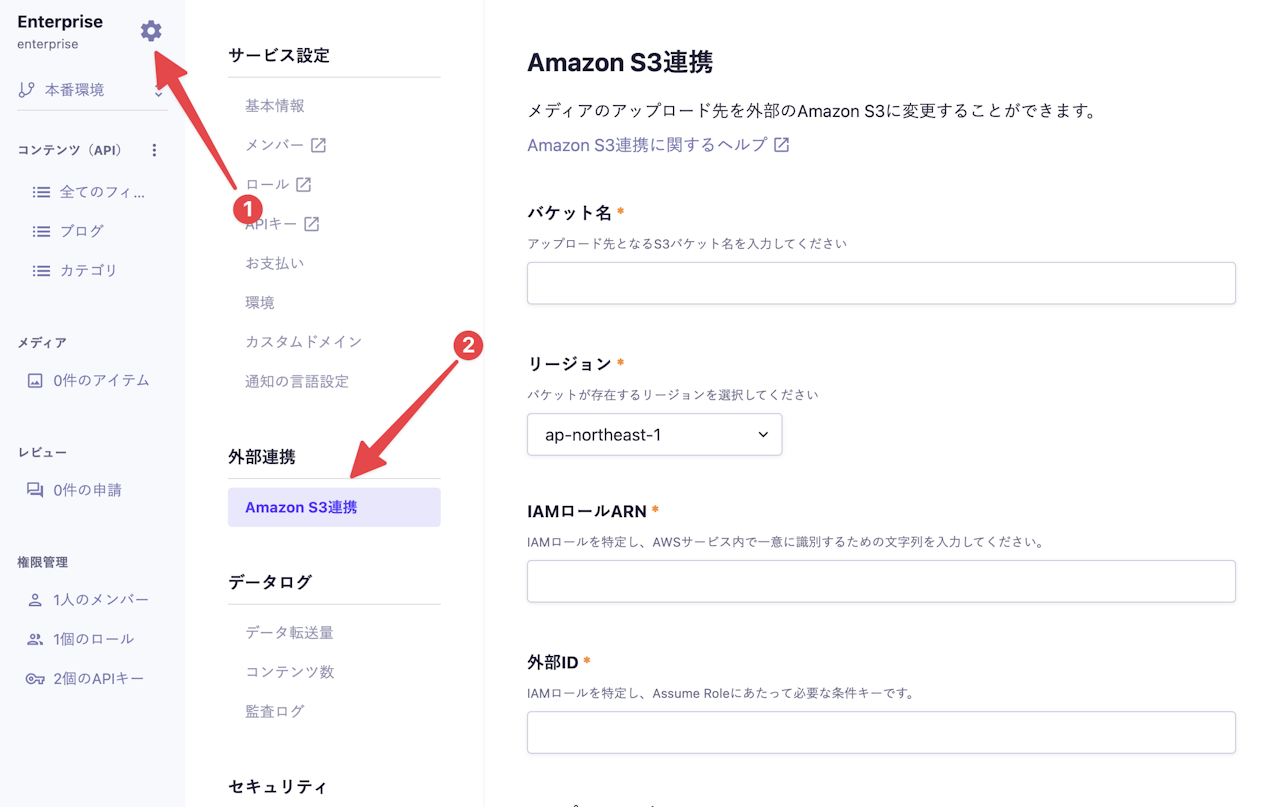
Task: Open external link icon next to メンバー
Action: click(x=318, y=145)
